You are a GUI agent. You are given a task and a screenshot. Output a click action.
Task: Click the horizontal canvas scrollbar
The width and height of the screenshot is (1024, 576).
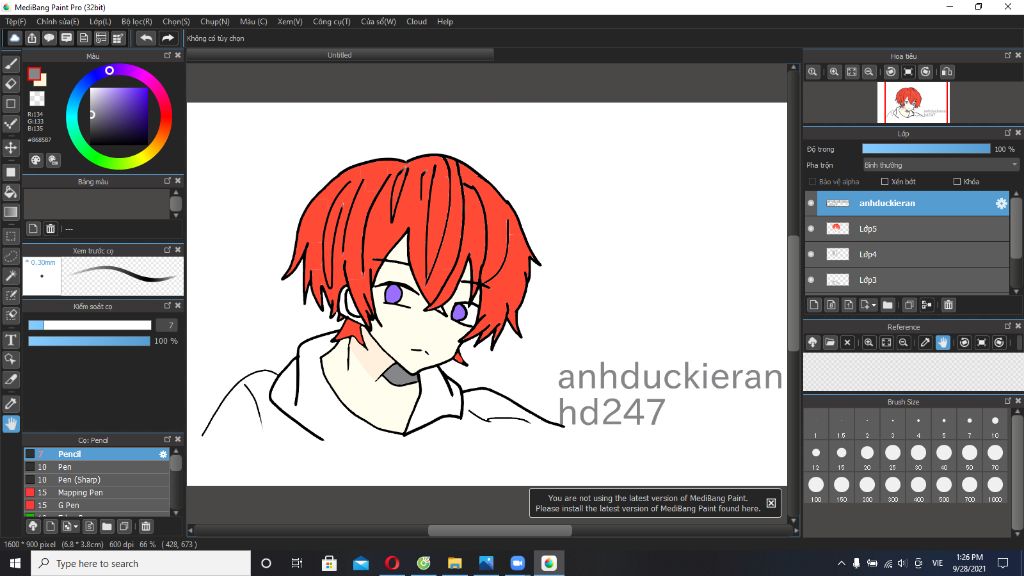500,530
